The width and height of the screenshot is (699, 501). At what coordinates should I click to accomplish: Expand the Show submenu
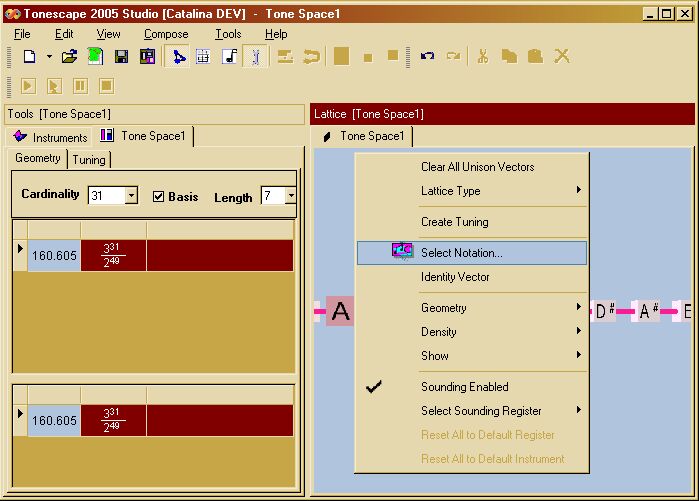coord(472,356)
